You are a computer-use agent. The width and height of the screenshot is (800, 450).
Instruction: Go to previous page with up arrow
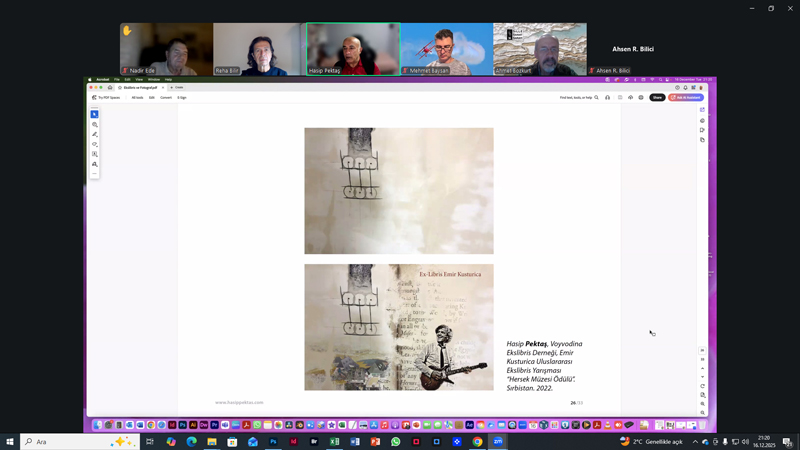703,369
